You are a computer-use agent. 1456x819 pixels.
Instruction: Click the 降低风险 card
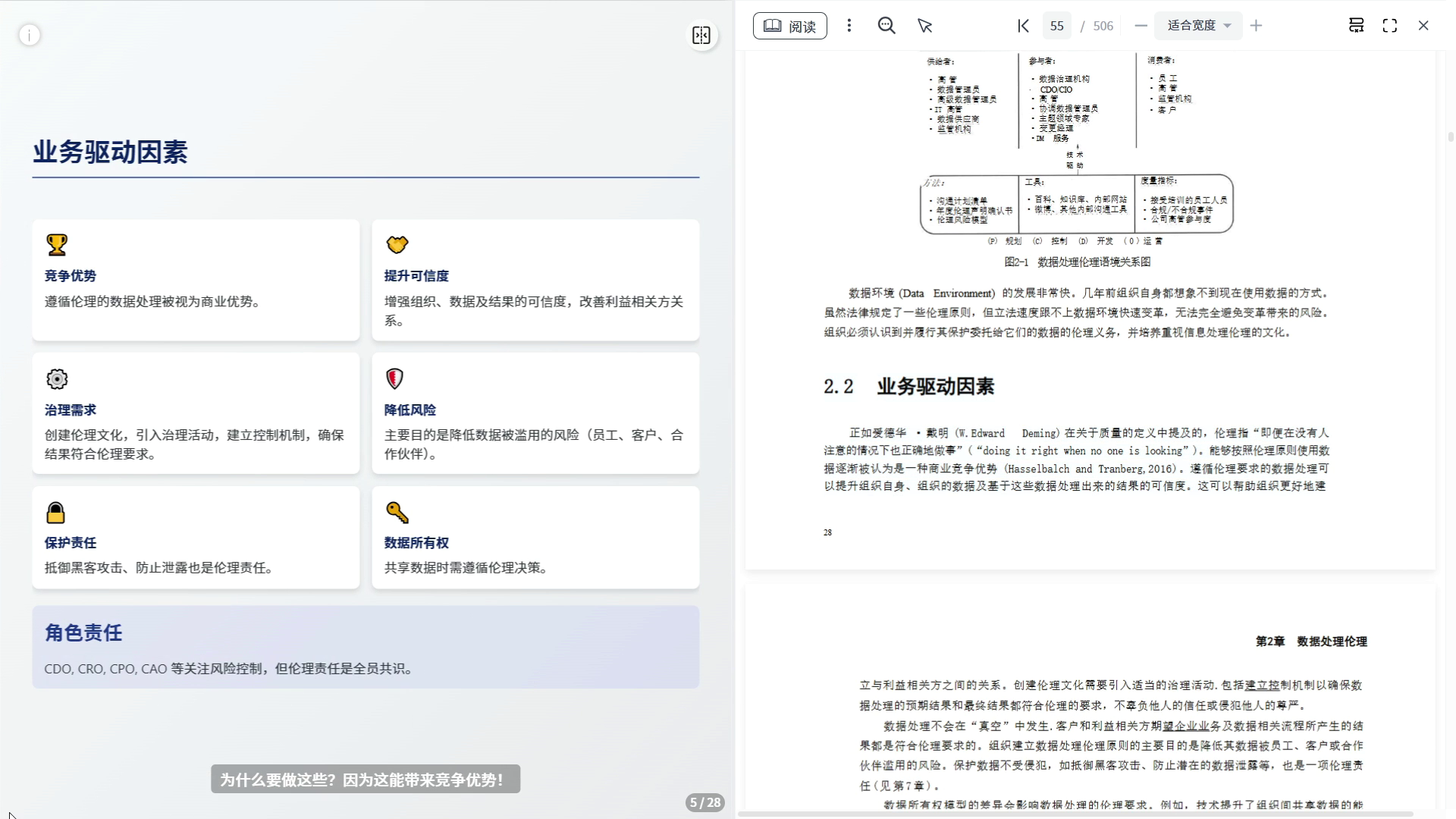(535, 413)
